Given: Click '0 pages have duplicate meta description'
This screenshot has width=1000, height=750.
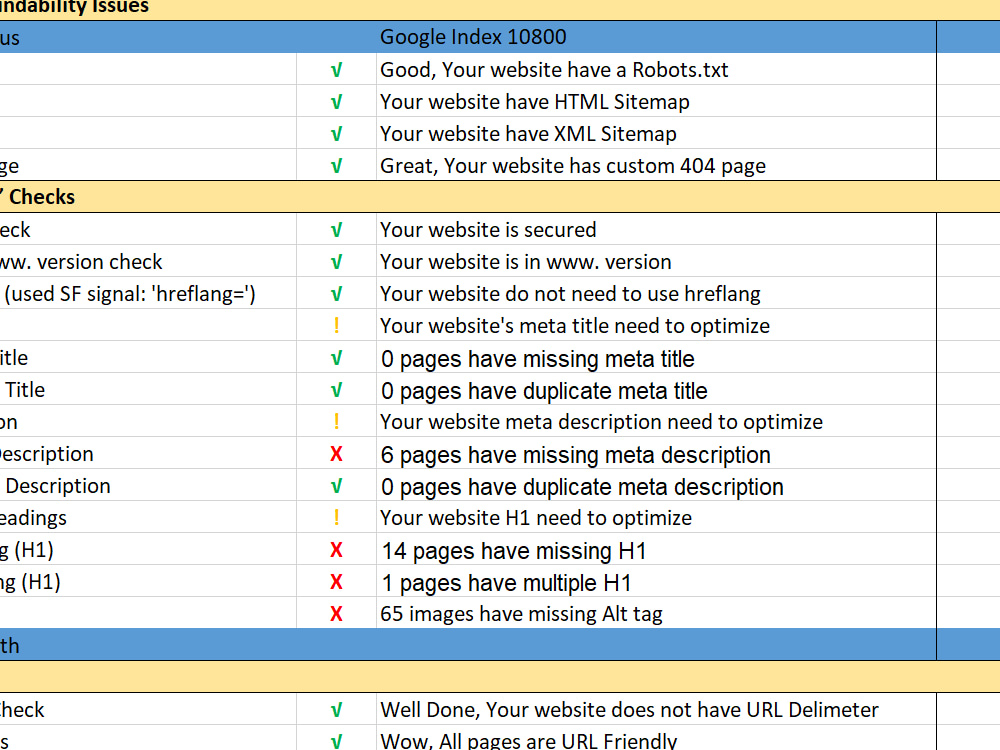Looking at the screenshot, I should 582,487.
